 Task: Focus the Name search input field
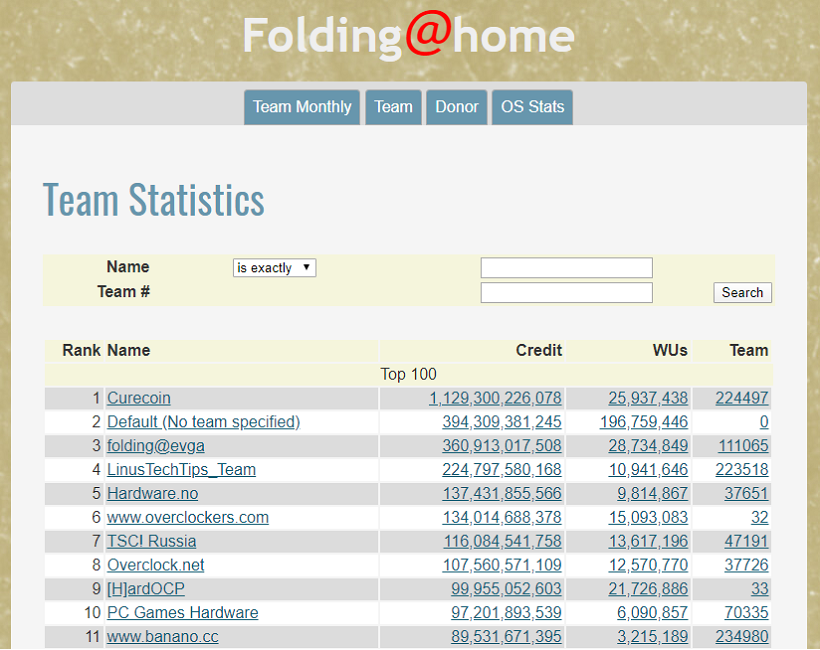click(566, 268)
